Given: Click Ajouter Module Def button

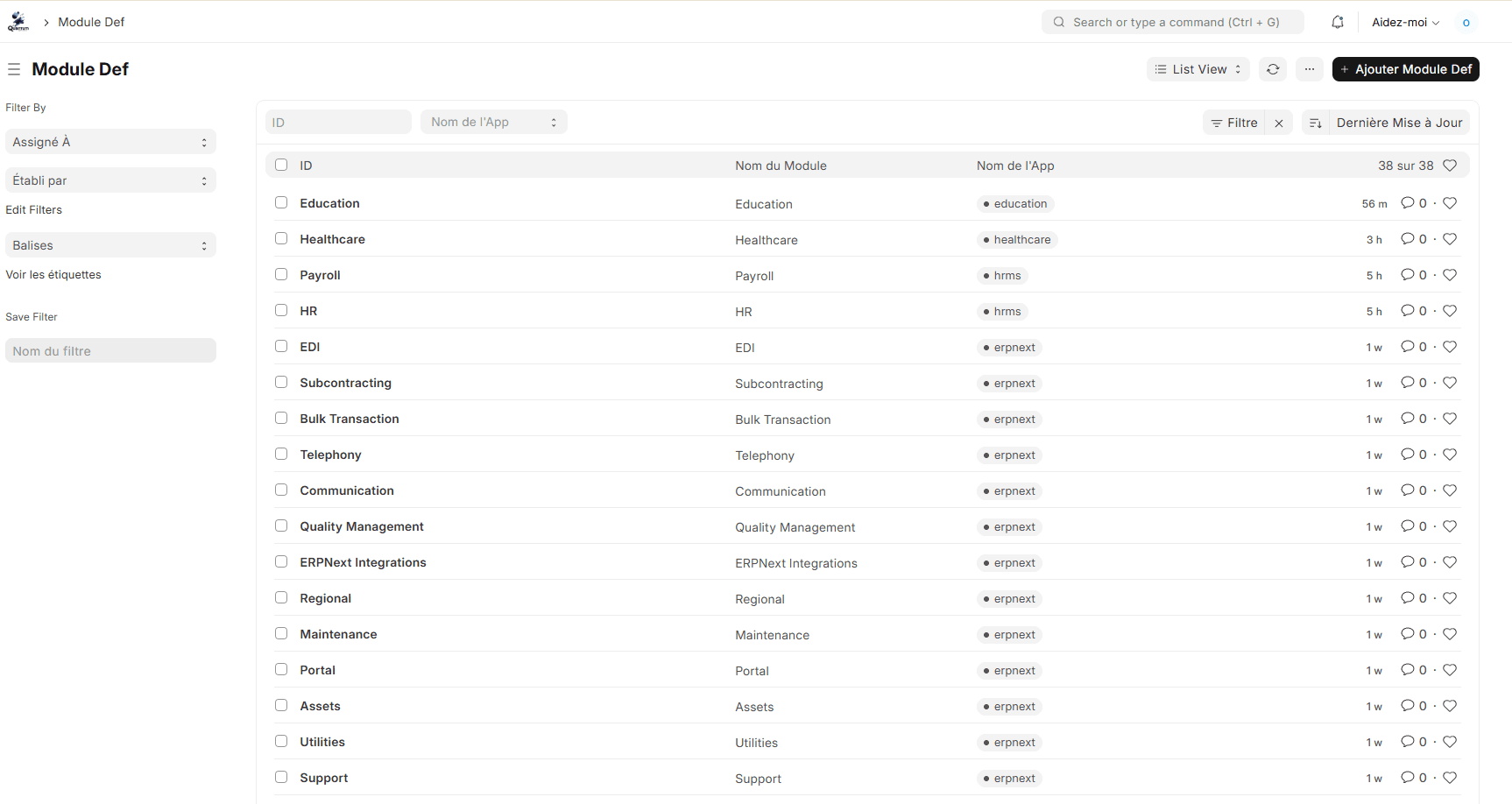Looking at the screenshot, I should [1405, 69].
